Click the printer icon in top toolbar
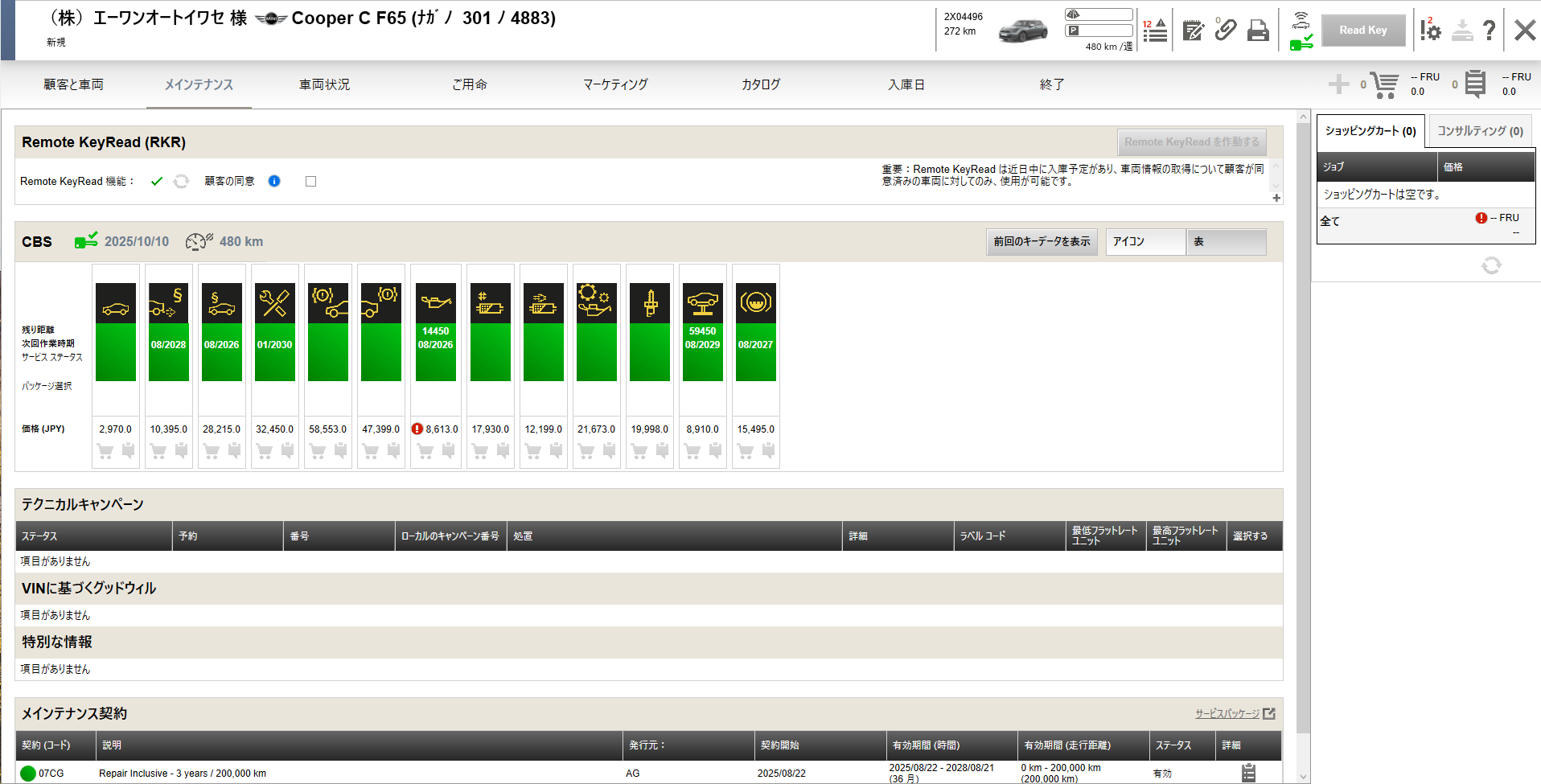Viewport: 1541px width, 784px height. click(x=1258, y=31)
